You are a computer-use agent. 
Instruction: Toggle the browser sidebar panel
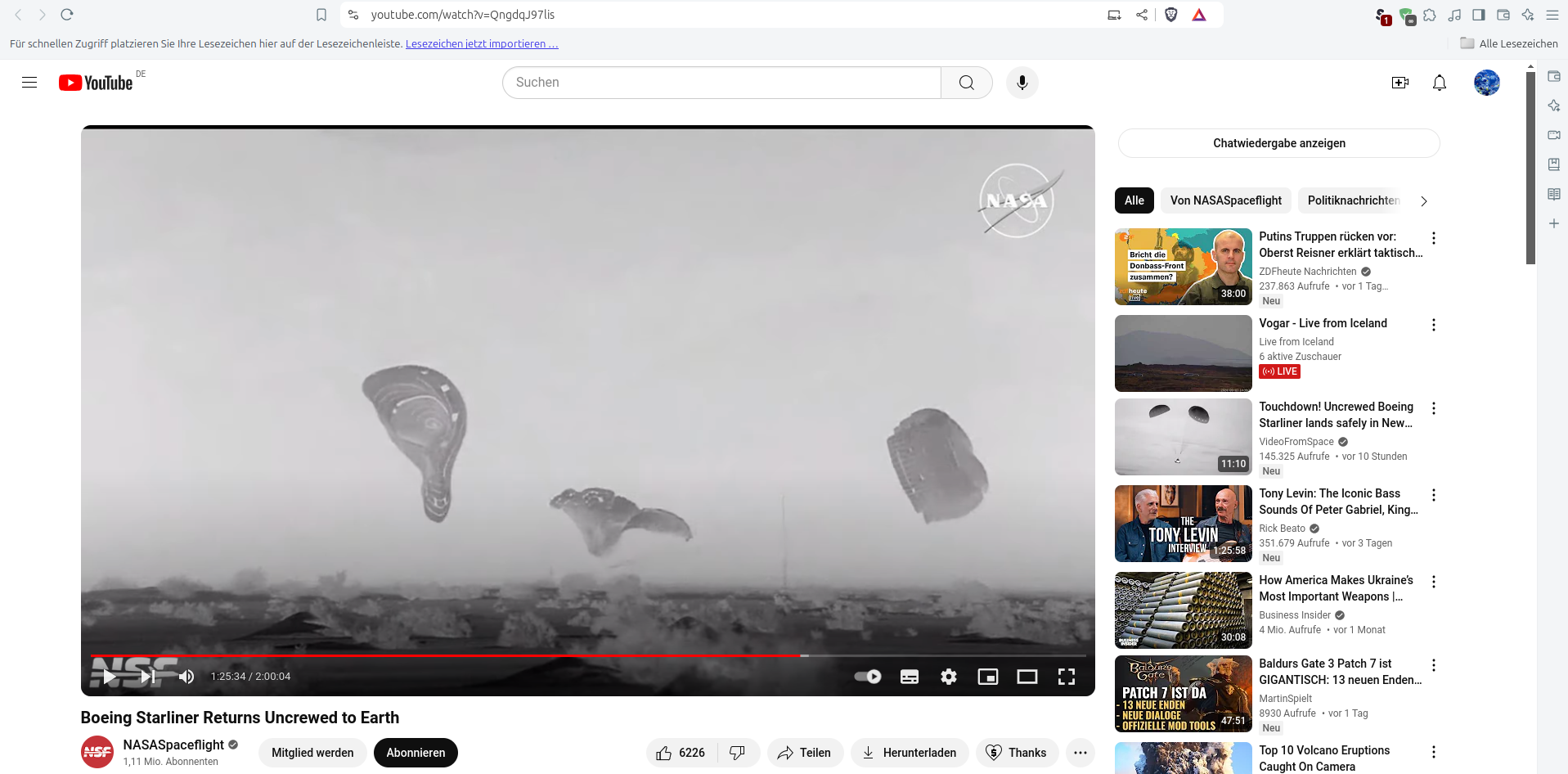tap(1479, 15)
